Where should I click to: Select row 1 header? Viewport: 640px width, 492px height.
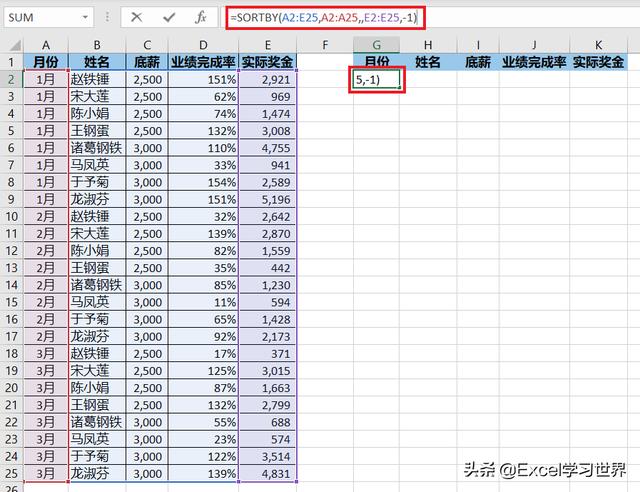click(x=11, y=62)
